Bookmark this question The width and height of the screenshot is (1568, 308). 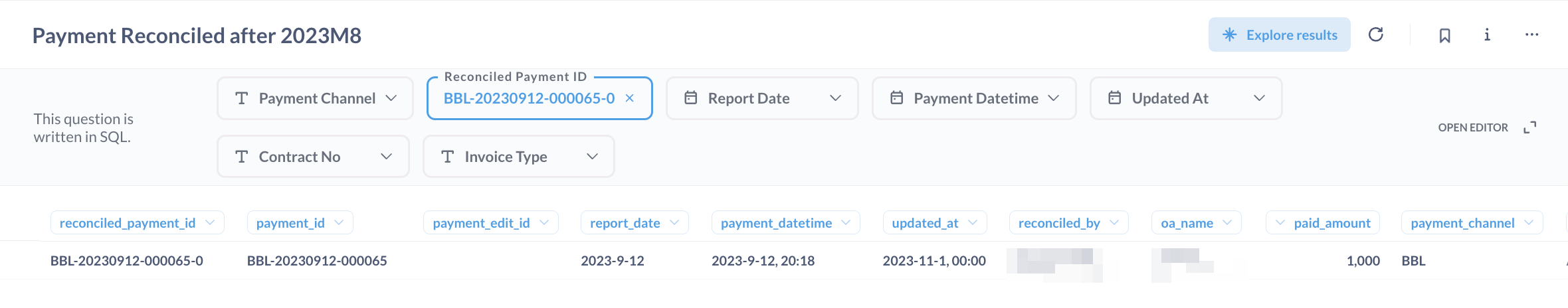coord(1444,35)
